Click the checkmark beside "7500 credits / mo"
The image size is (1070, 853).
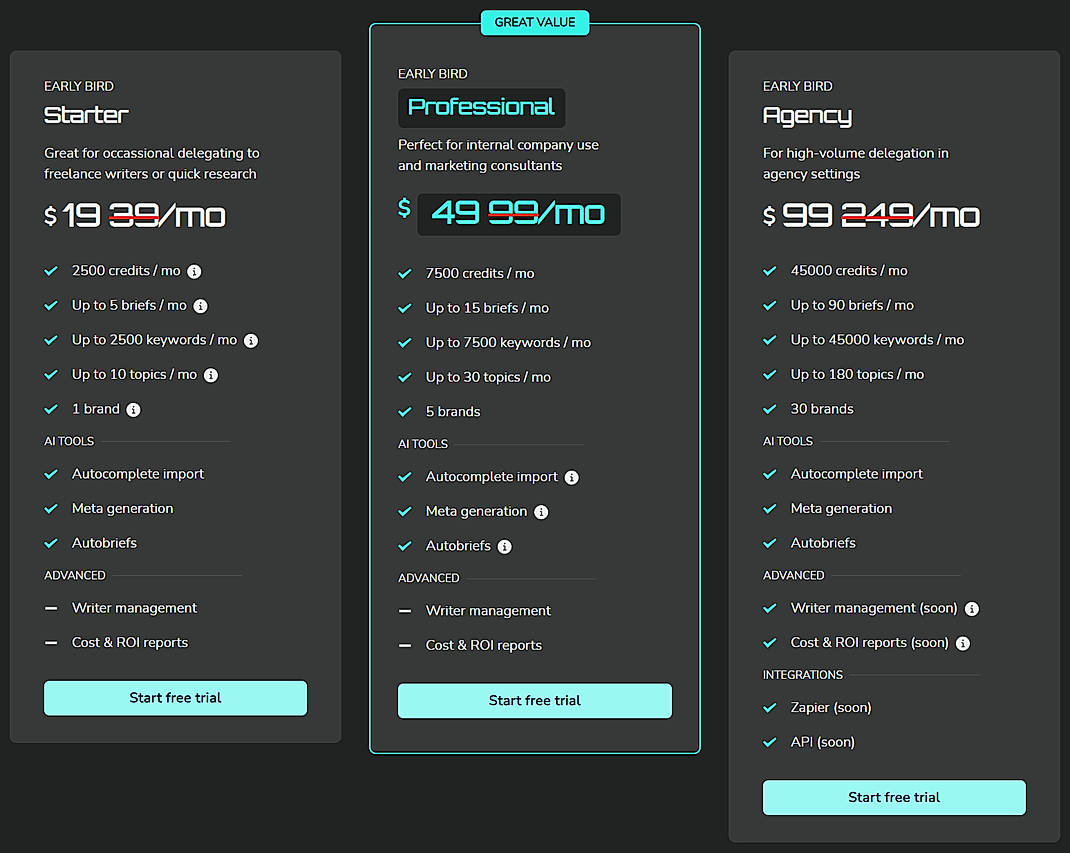(x=407, y=272)
